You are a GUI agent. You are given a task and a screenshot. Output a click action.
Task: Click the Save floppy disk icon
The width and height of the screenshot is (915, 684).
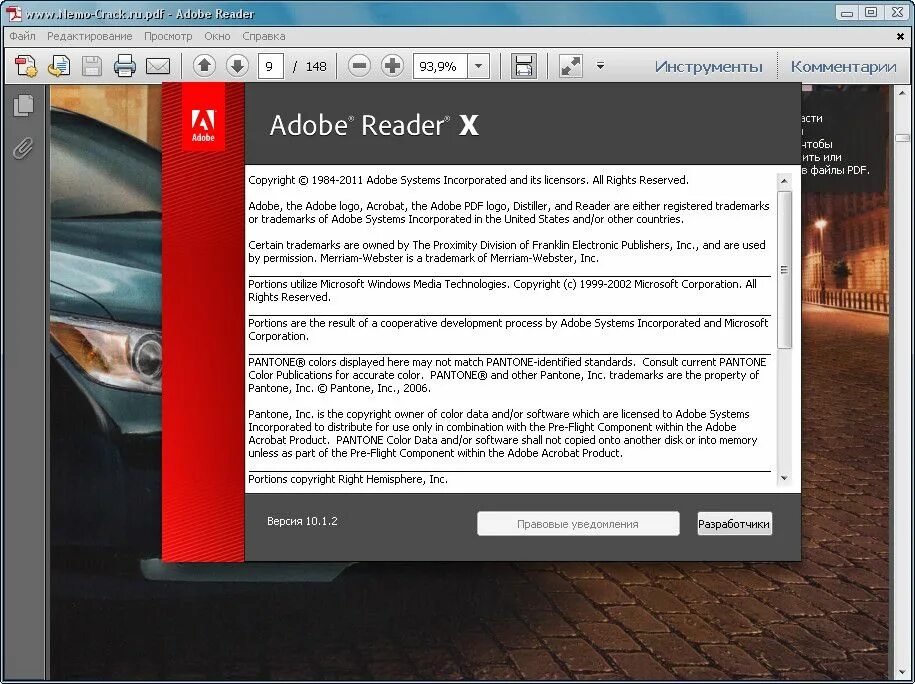[x=92, y=66]
